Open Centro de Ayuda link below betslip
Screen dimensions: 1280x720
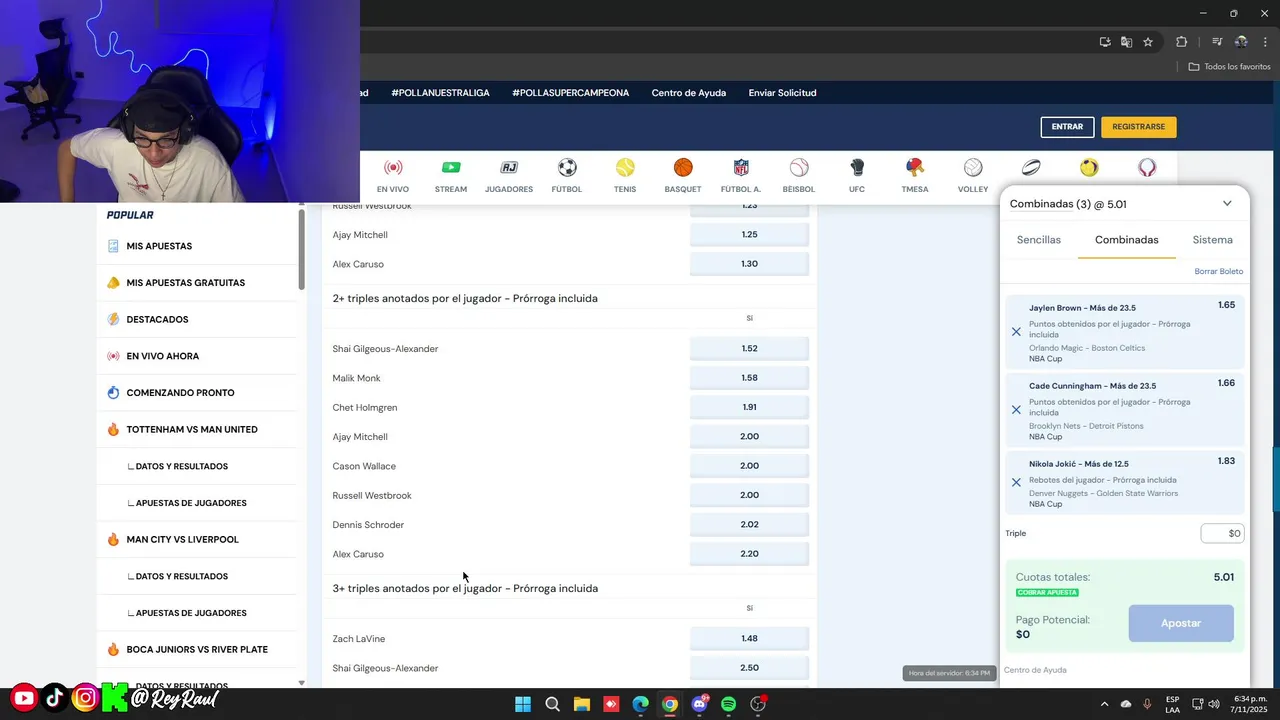(x=1035, y=670)
